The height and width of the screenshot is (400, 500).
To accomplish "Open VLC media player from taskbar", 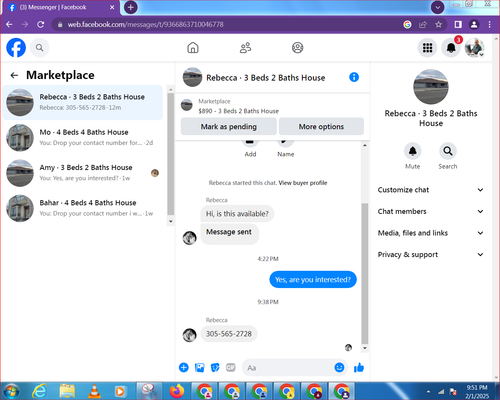I will [x=94, y=391].
